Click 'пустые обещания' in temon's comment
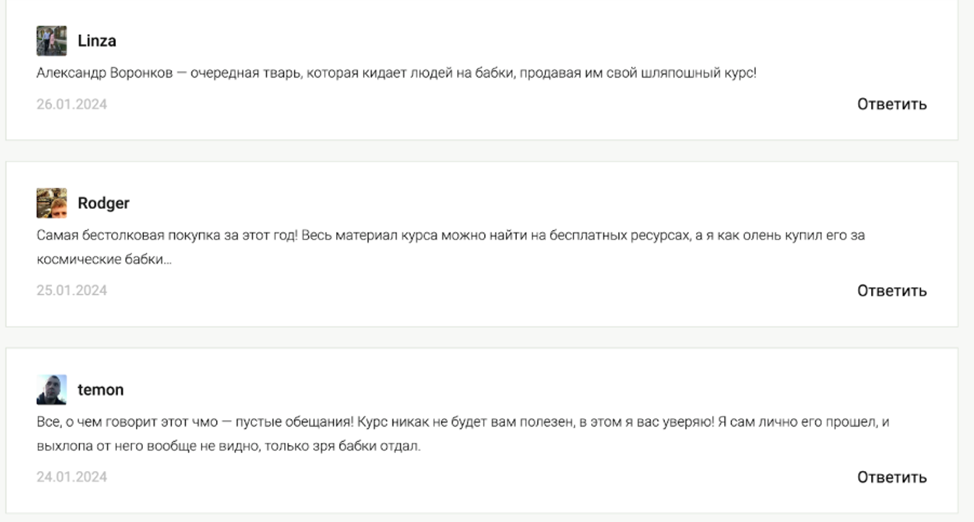 pos(294,422)
